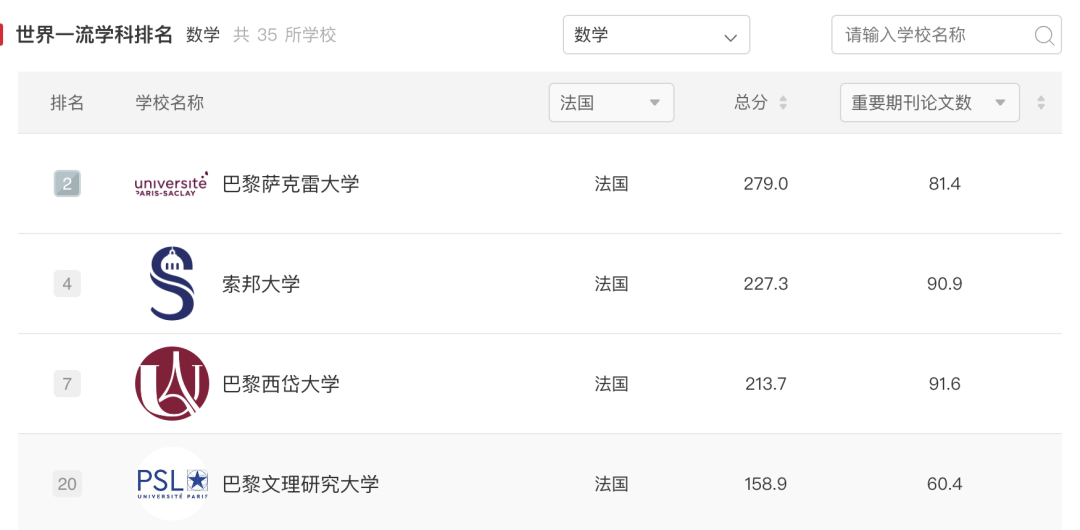Expand the 重要期刊论文数 indicator dropdown
This screenshot has width=1080, height=530.
pos(929,103)
